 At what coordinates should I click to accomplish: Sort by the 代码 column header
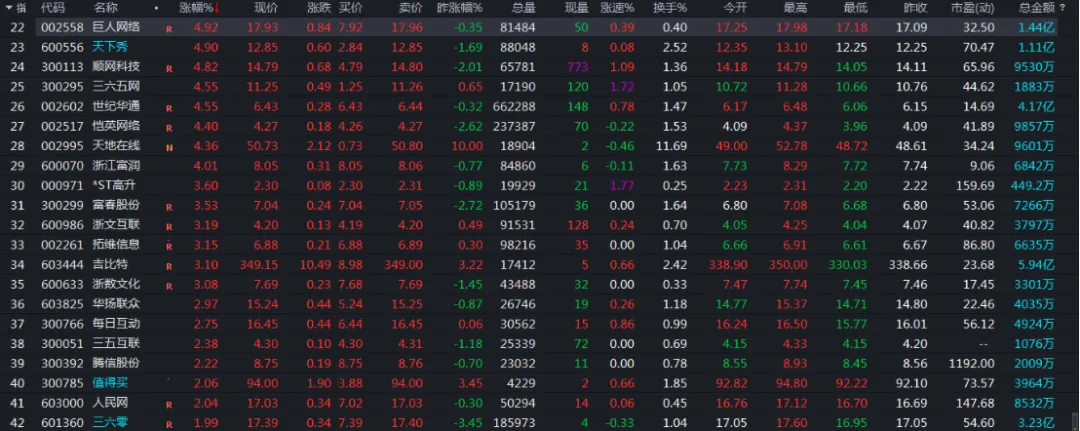pos(53,8)
